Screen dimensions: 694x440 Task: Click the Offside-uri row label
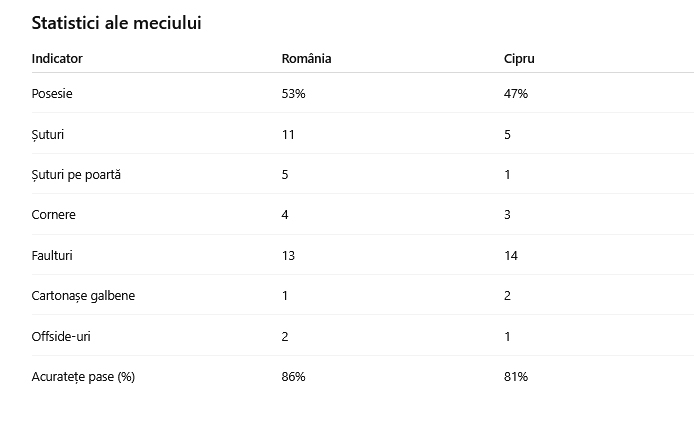61,336
